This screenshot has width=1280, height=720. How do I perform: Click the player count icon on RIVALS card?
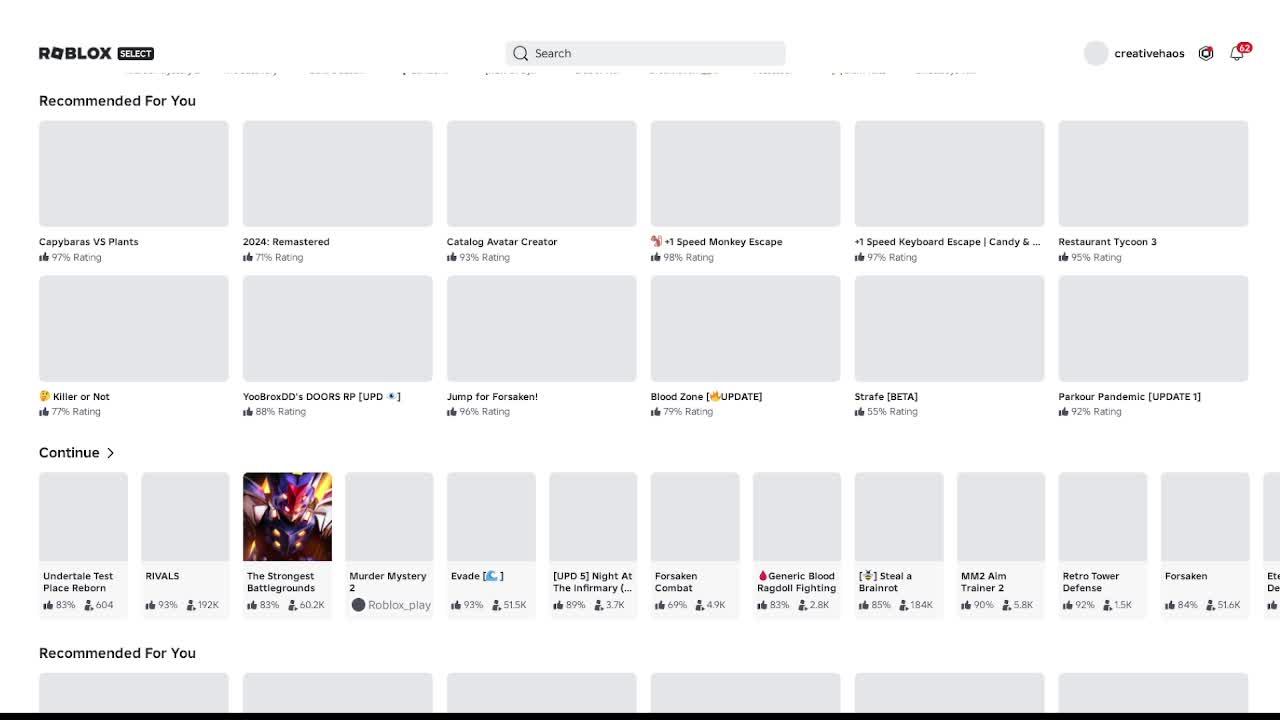[191, 604]
